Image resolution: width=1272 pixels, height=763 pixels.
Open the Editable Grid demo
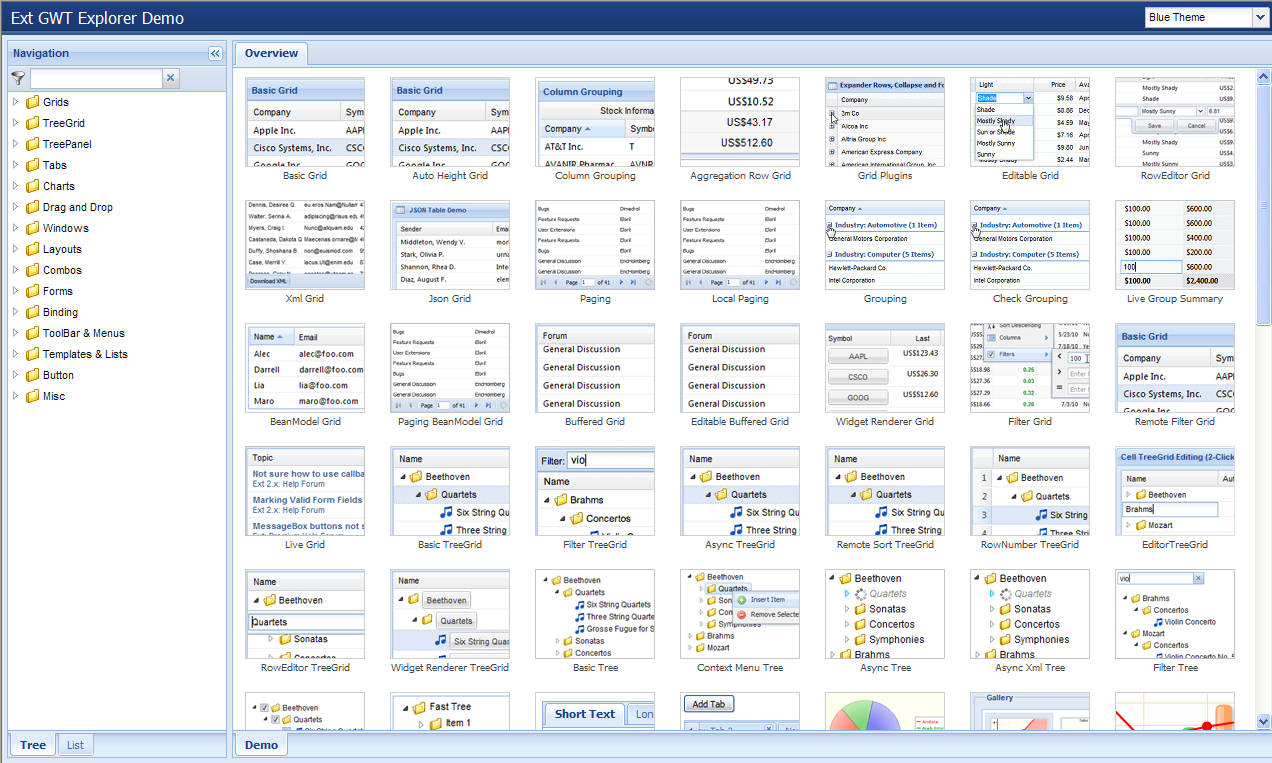click(x=1030, y=122)
